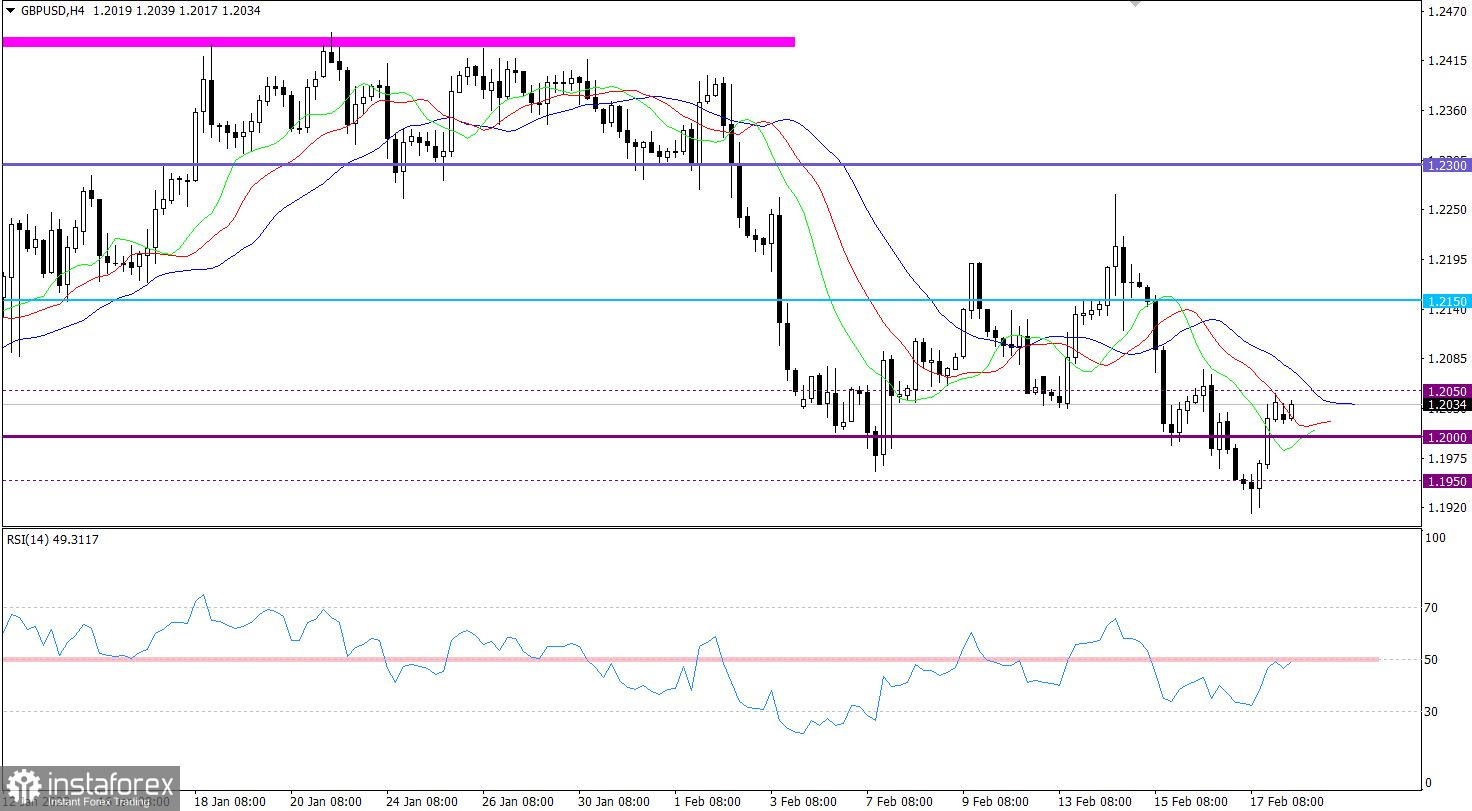Click the 1.2470 axis value
1472x811 pixels.
(1448, 12)
